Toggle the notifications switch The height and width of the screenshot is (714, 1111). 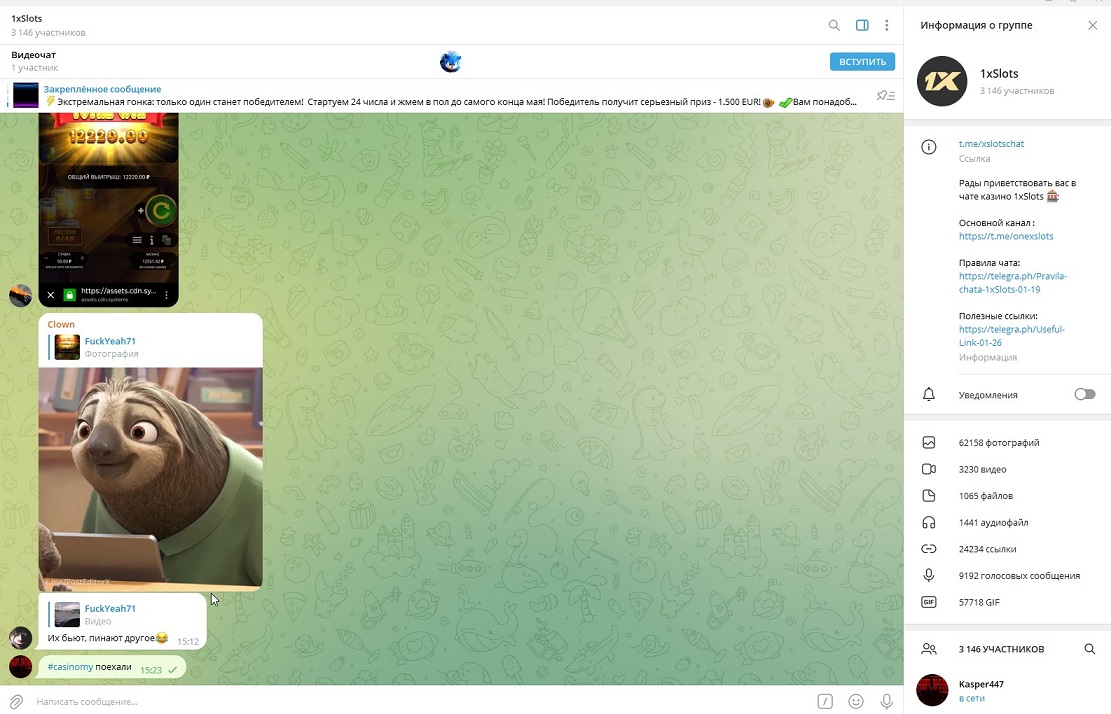(1085, 395)
